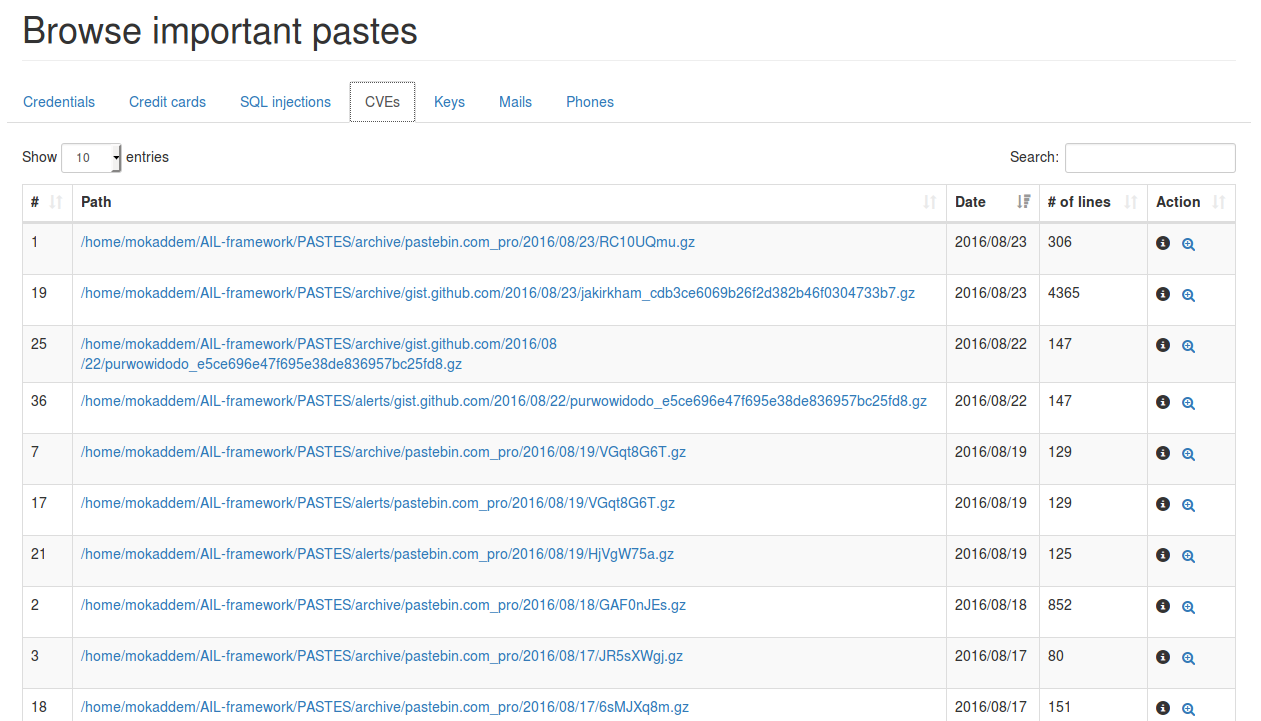Open the SQL injections tab
The width and height of the screenshot is (1261, 721).
(285, 102)
